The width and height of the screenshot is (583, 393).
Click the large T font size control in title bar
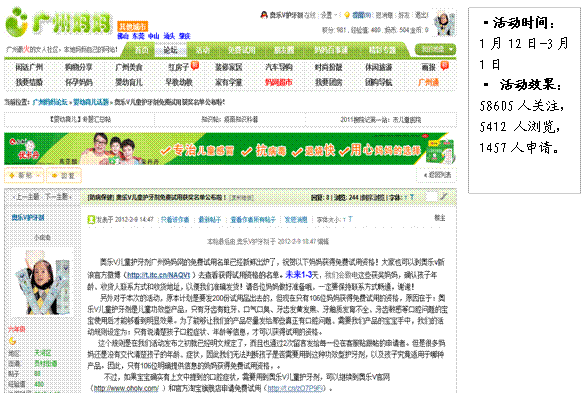point(412,197)
